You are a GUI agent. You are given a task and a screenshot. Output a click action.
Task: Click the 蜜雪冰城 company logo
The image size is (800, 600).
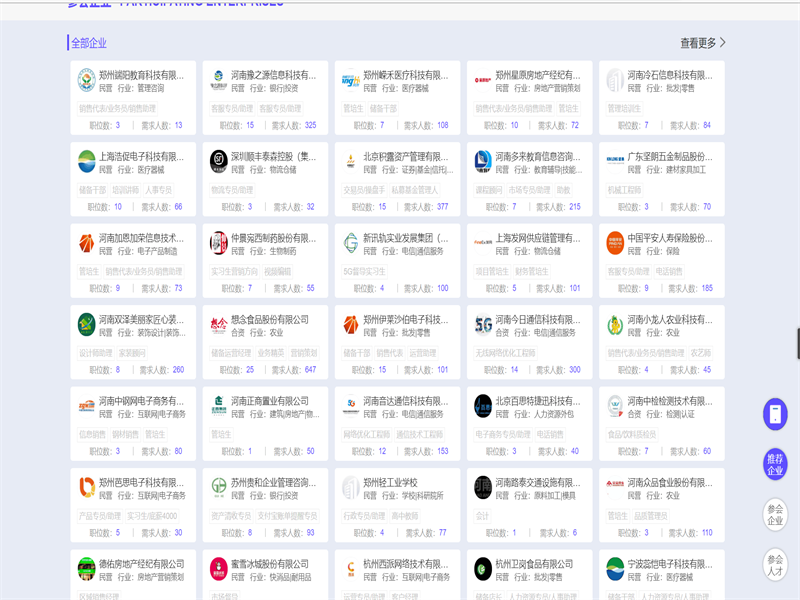tap(219, 569)
